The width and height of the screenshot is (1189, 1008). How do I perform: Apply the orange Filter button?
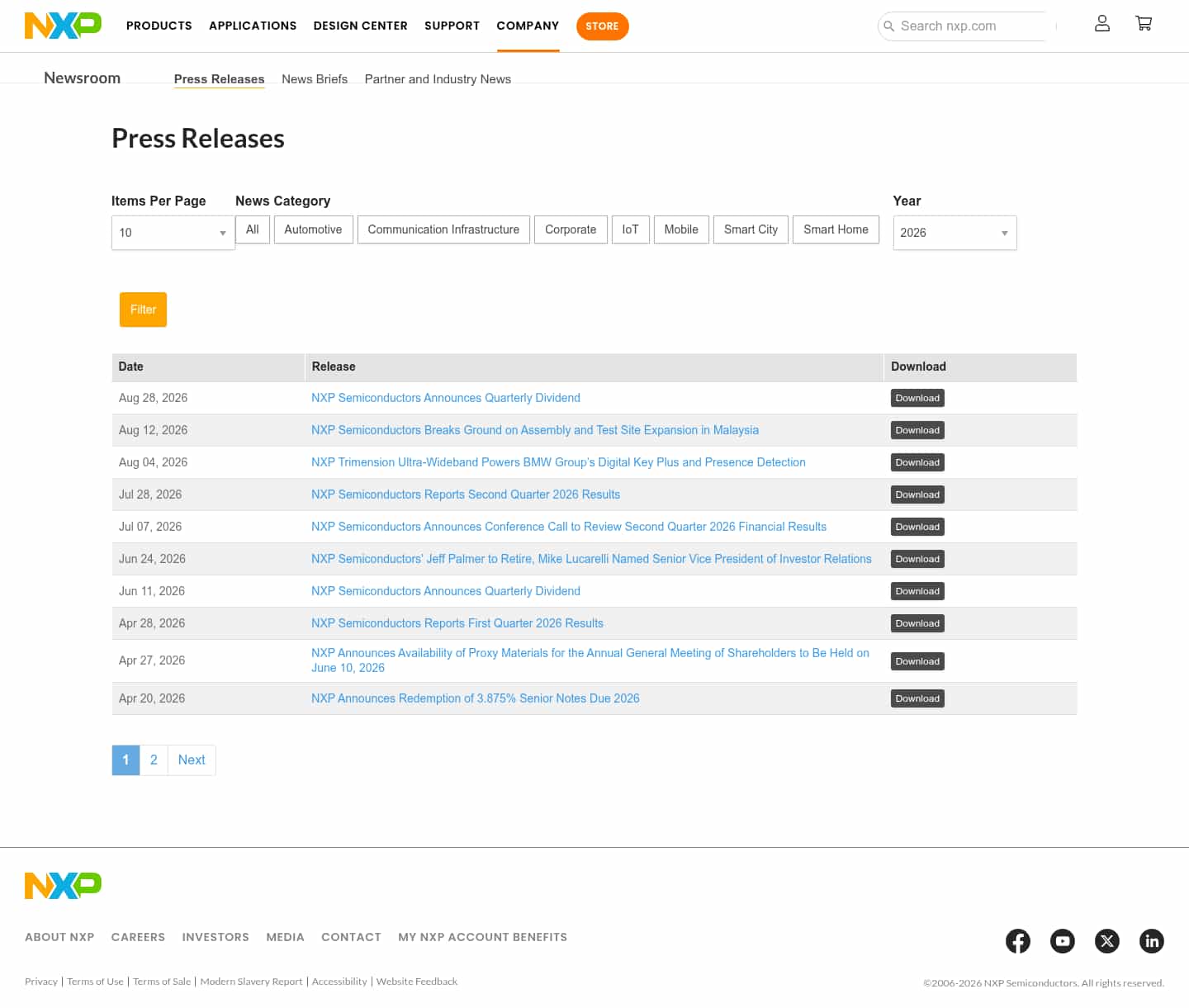(143, 310)
